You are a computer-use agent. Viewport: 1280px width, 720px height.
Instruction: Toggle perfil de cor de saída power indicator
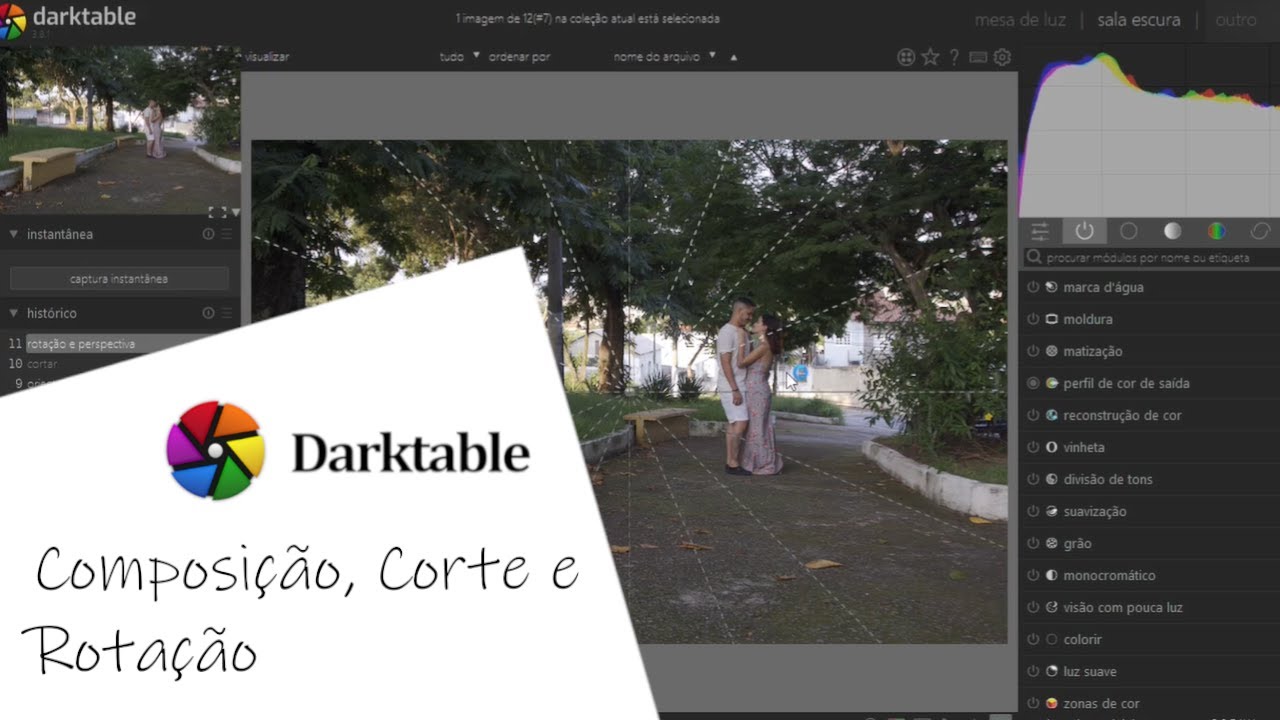1033,383
